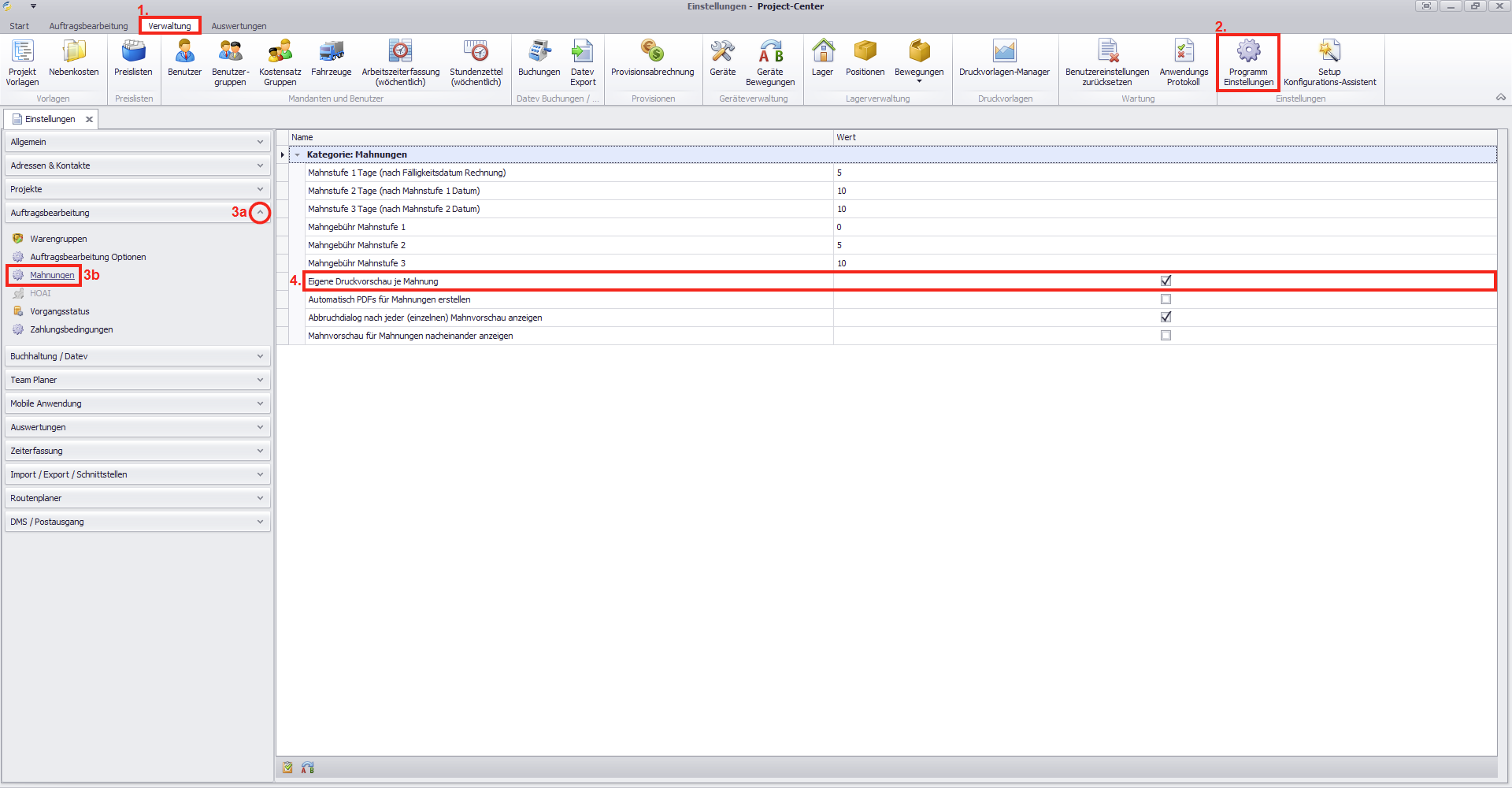Switch to the Start ribbon tab
Image resolution: width=1512 pixels, height=788 pixels.
[x=20, y=26]
